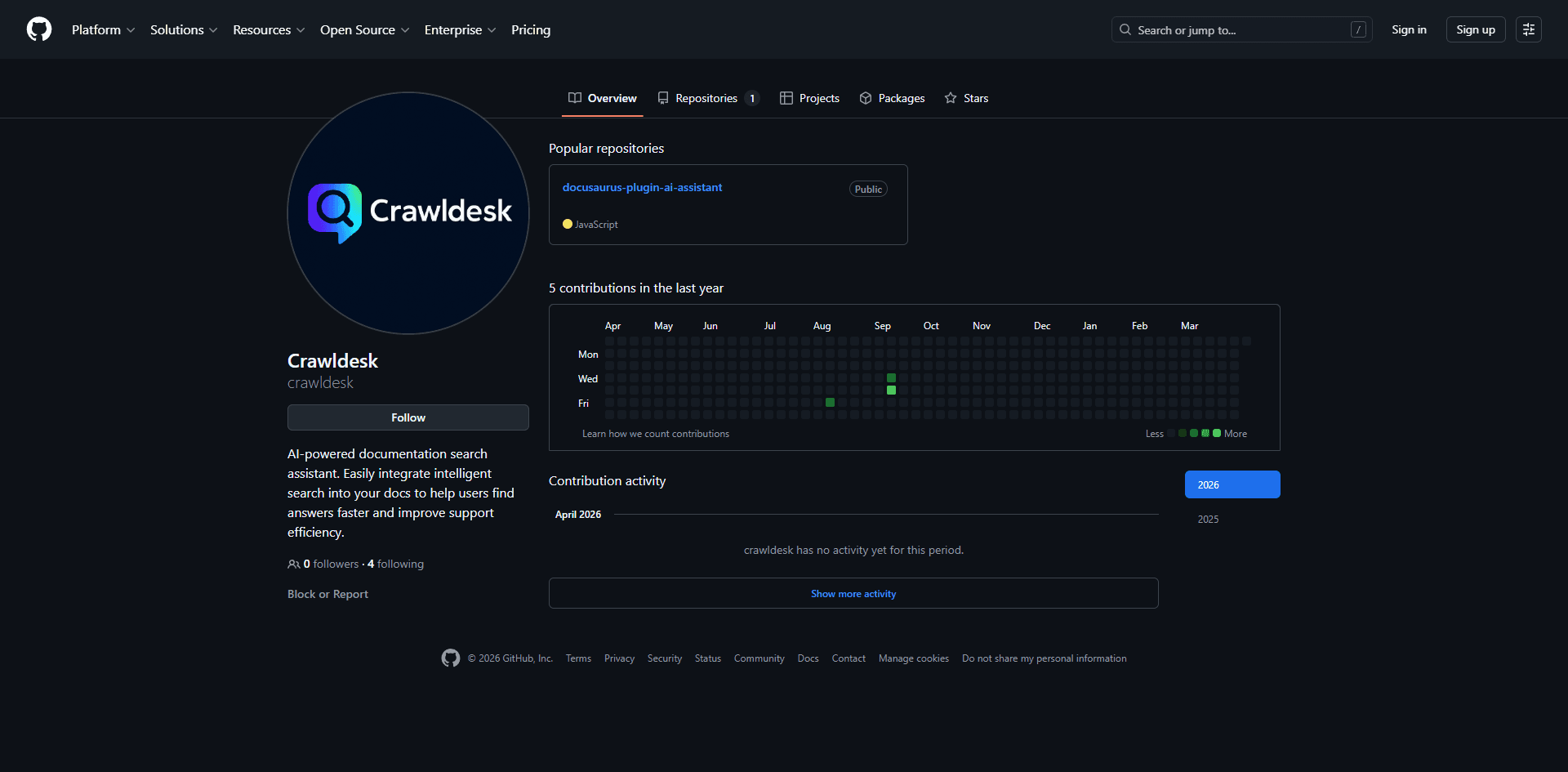Open the command palette sliders icon top right
The height and width of the screenshot is (772, 1568).
pyautogui.click(x=1529, y=29)
